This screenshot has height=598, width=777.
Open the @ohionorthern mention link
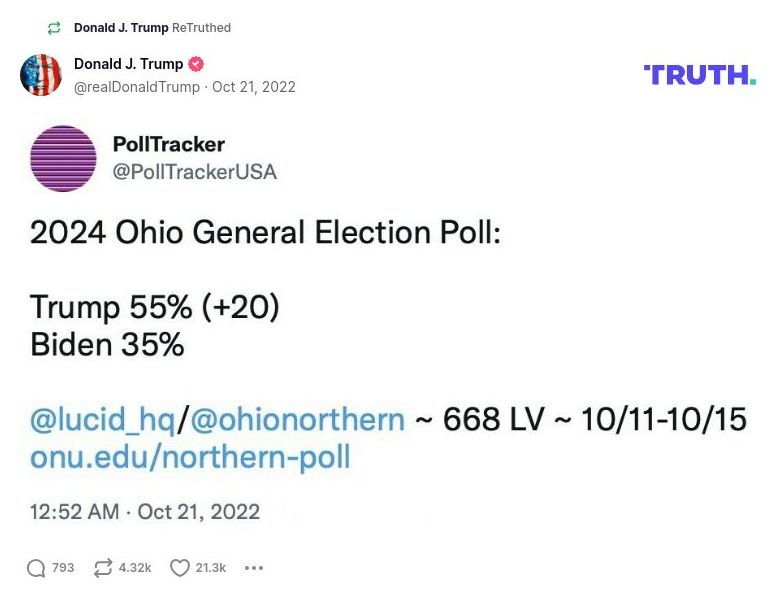click(297, 420)
